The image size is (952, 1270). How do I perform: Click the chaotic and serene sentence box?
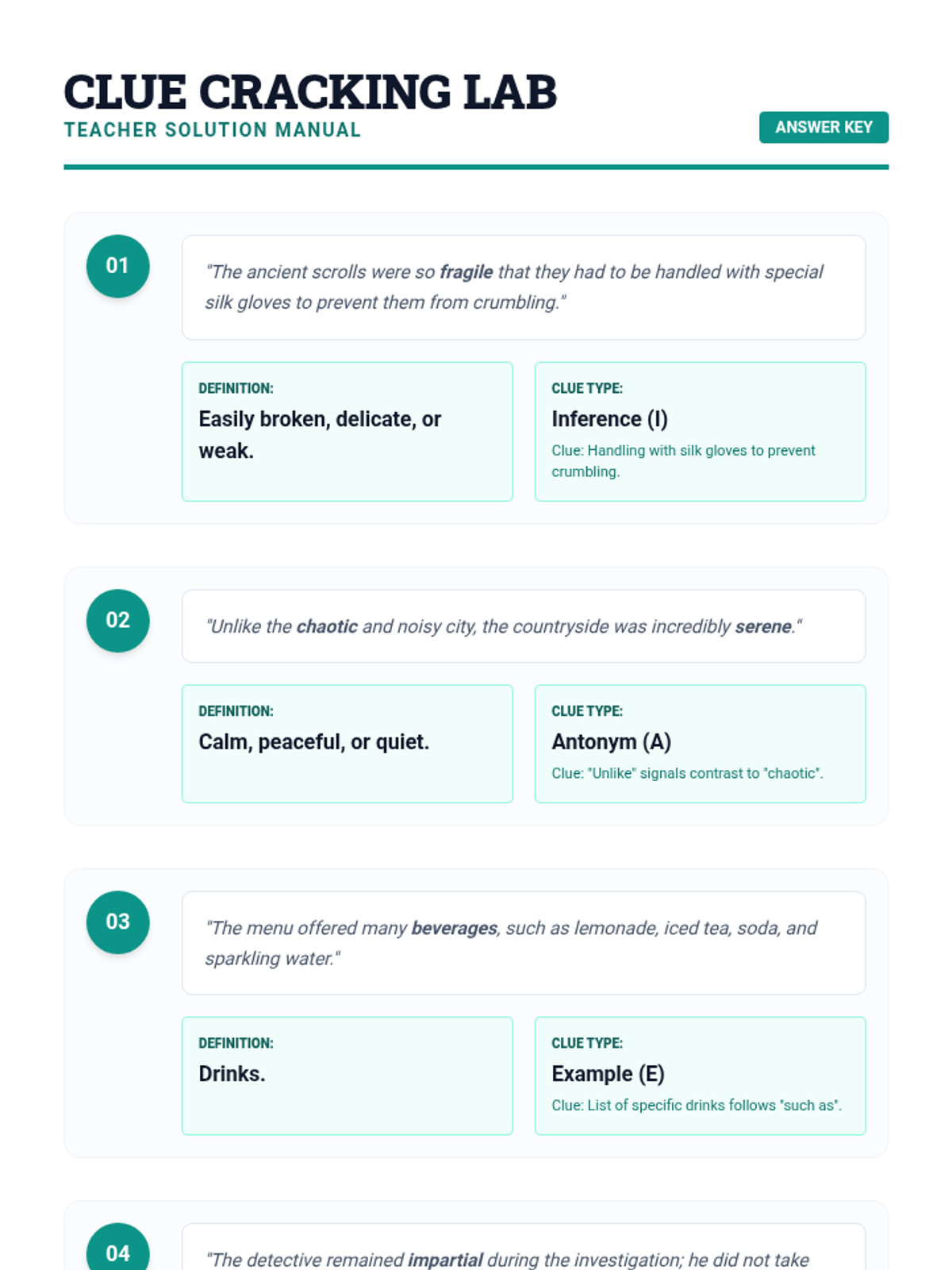pos(524,626)
